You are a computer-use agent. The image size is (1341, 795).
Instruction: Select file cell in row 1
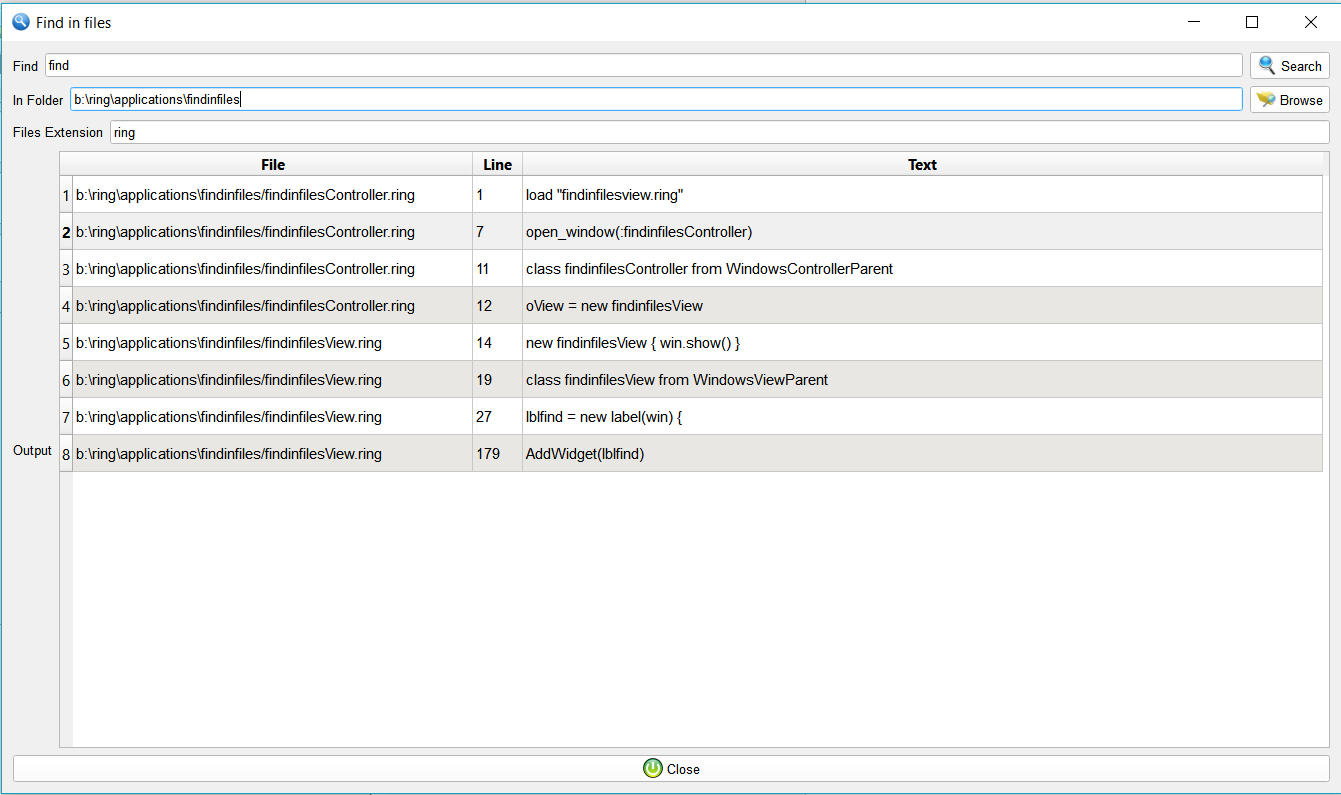(273, 195)
